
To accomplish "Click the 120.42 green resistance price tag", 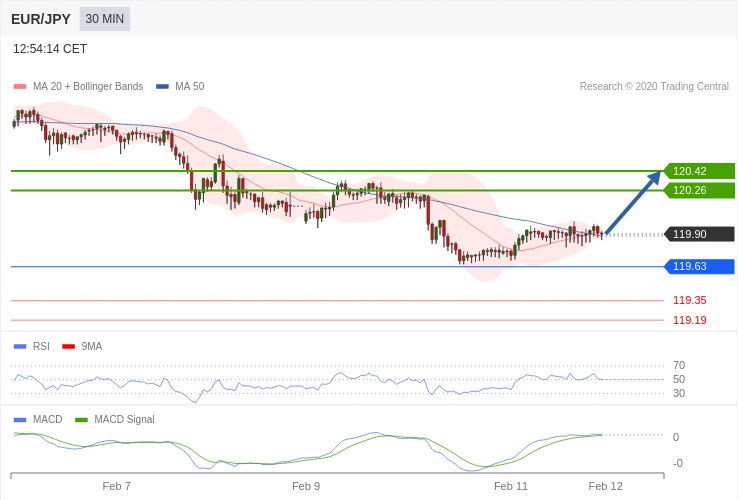I will 698,171.
